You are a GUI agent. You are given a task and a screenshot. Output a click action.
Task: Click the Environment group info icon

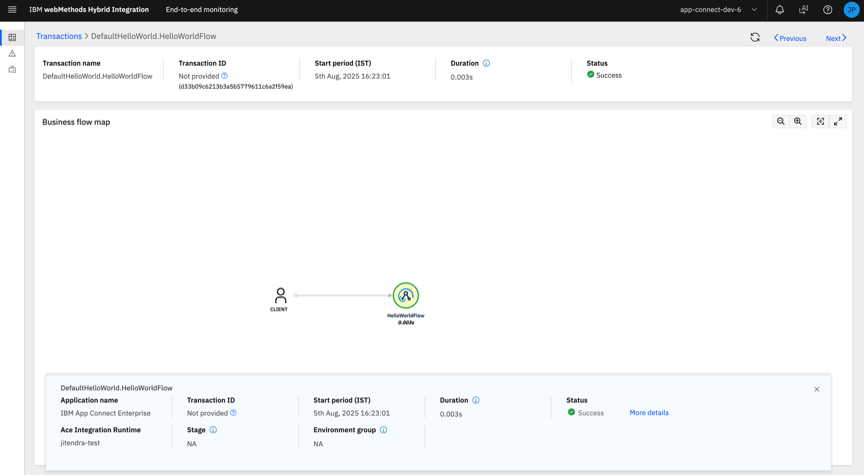pyautogui.click(x=384, y=430)
